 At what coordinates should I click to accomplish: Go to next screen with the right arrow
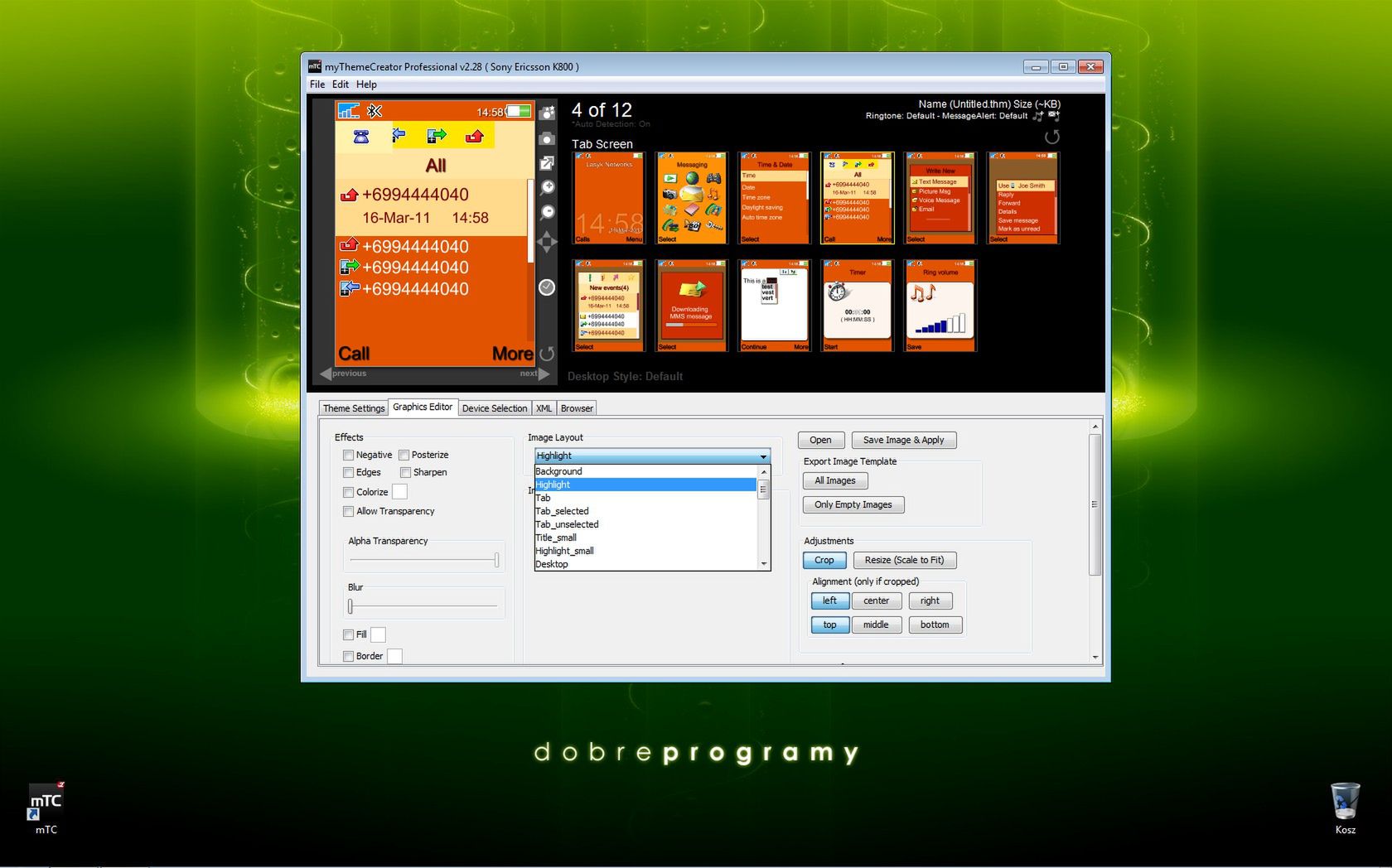pos(544,374)
